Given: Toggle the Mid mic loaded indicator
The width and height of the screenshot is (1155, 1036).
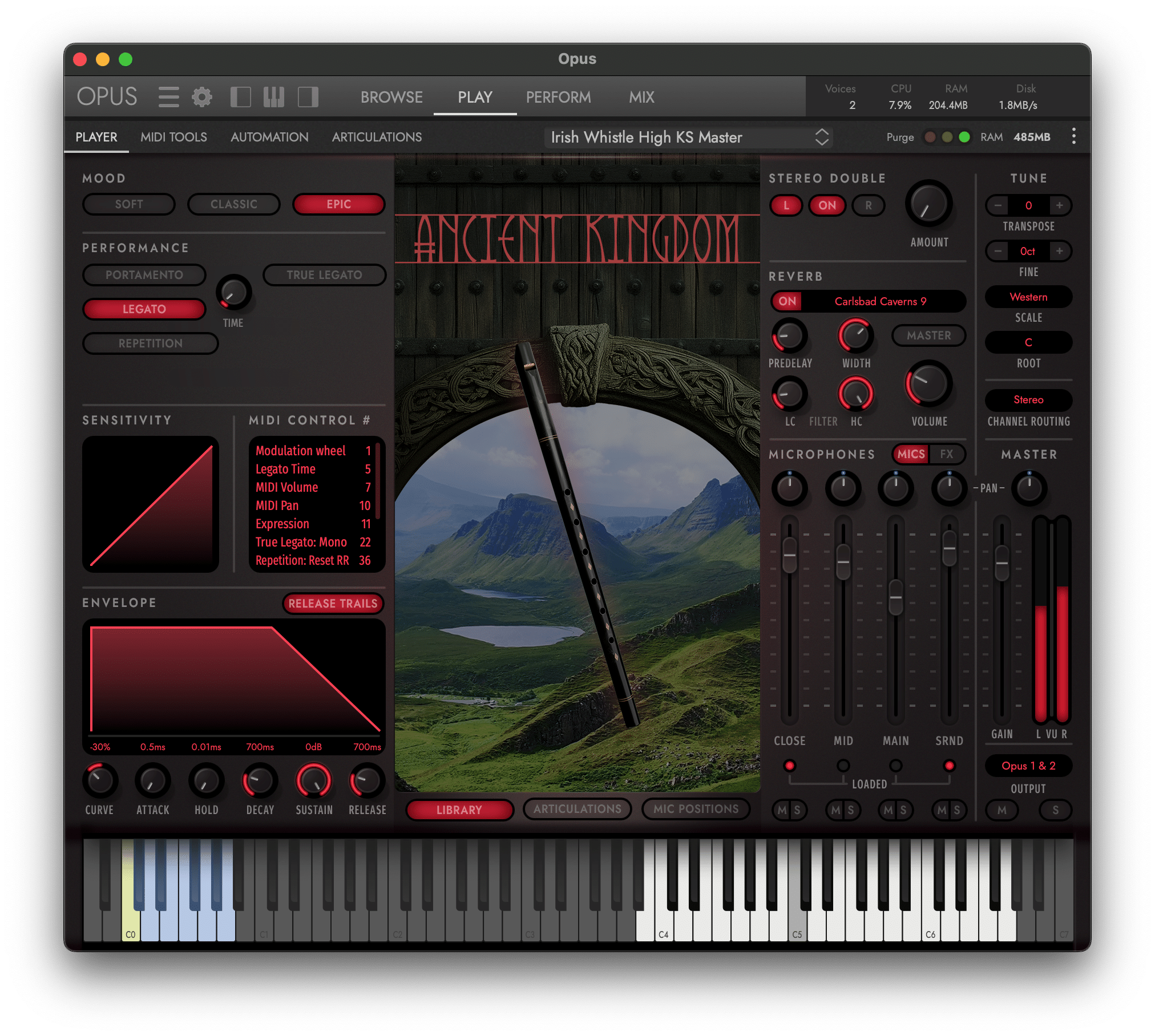Looking at the screenshot, I should coord(843,765).
